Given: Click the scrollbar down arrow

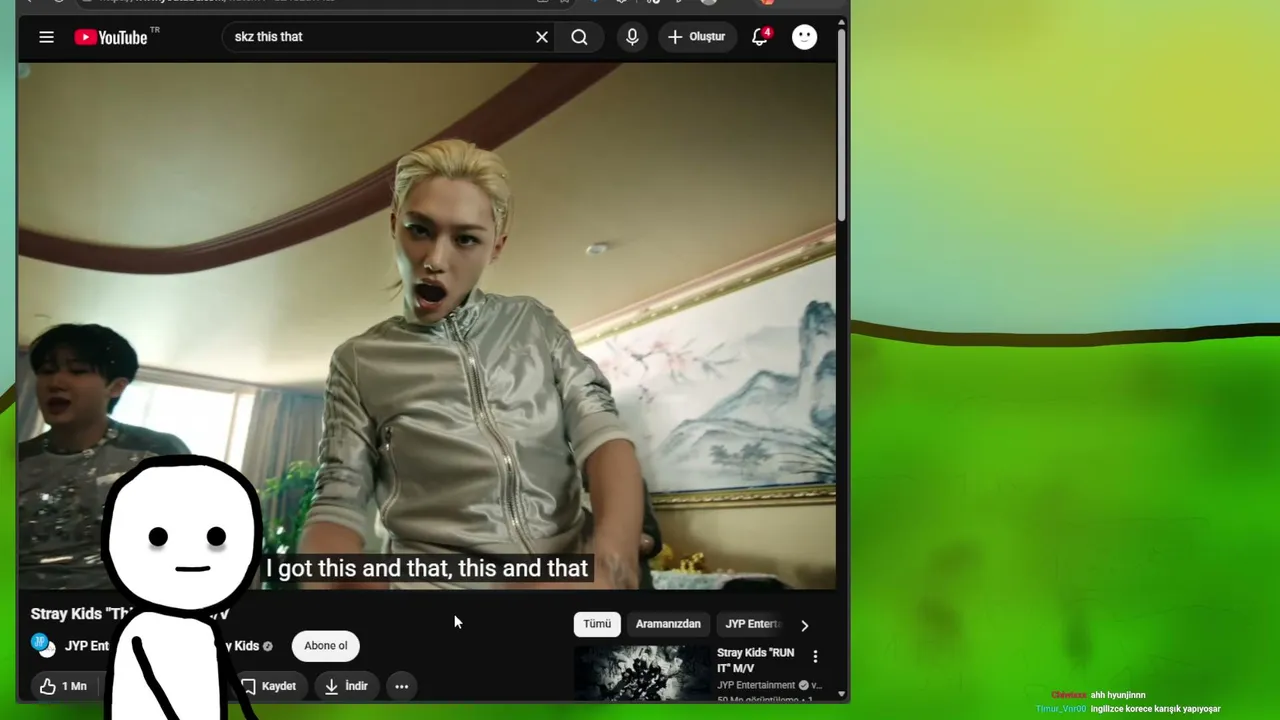Looking at the screenshot, I should pos(842,693).
